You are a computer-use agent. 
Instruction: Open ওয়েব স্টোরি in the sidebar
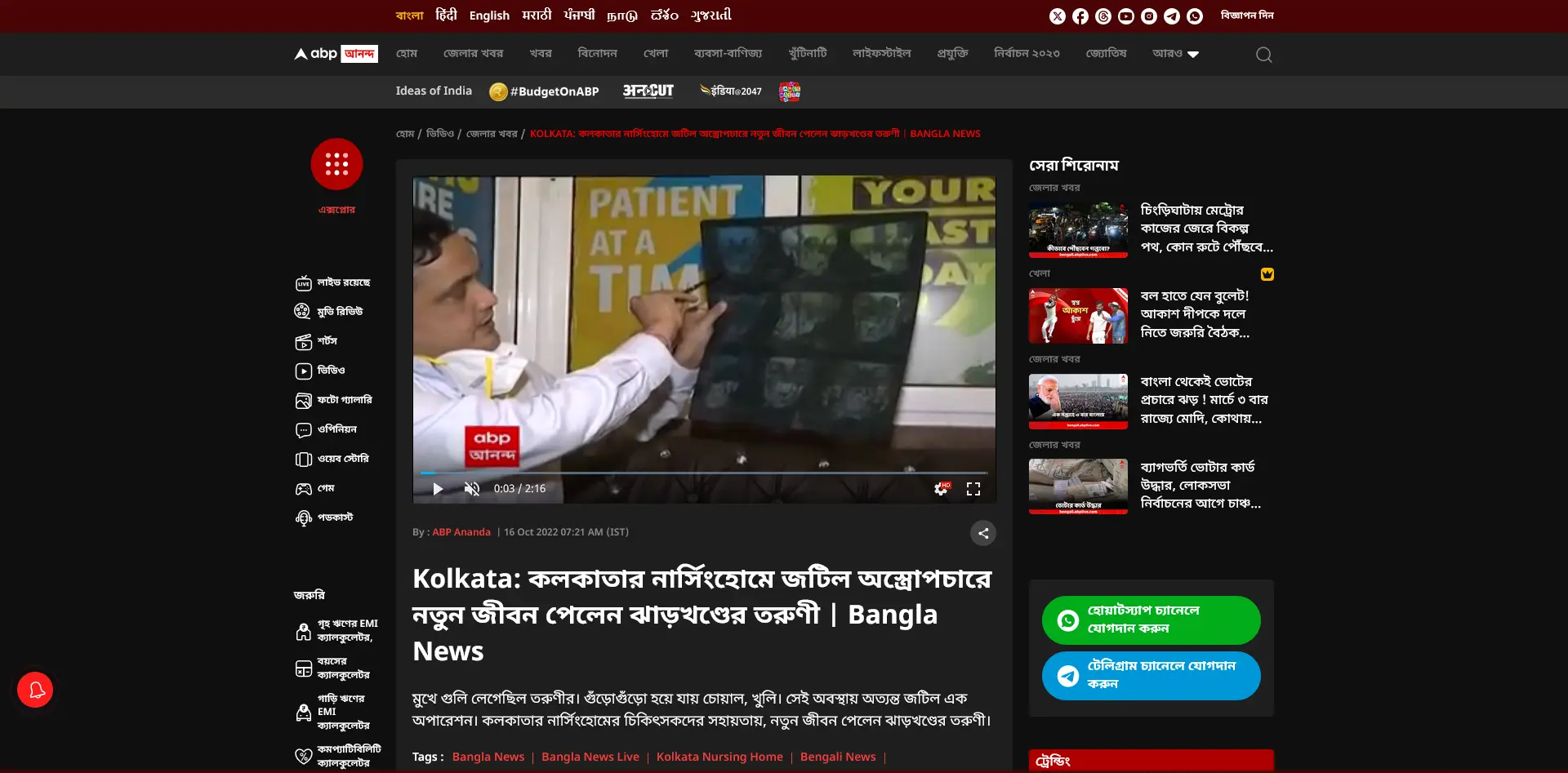click(332, 459)
